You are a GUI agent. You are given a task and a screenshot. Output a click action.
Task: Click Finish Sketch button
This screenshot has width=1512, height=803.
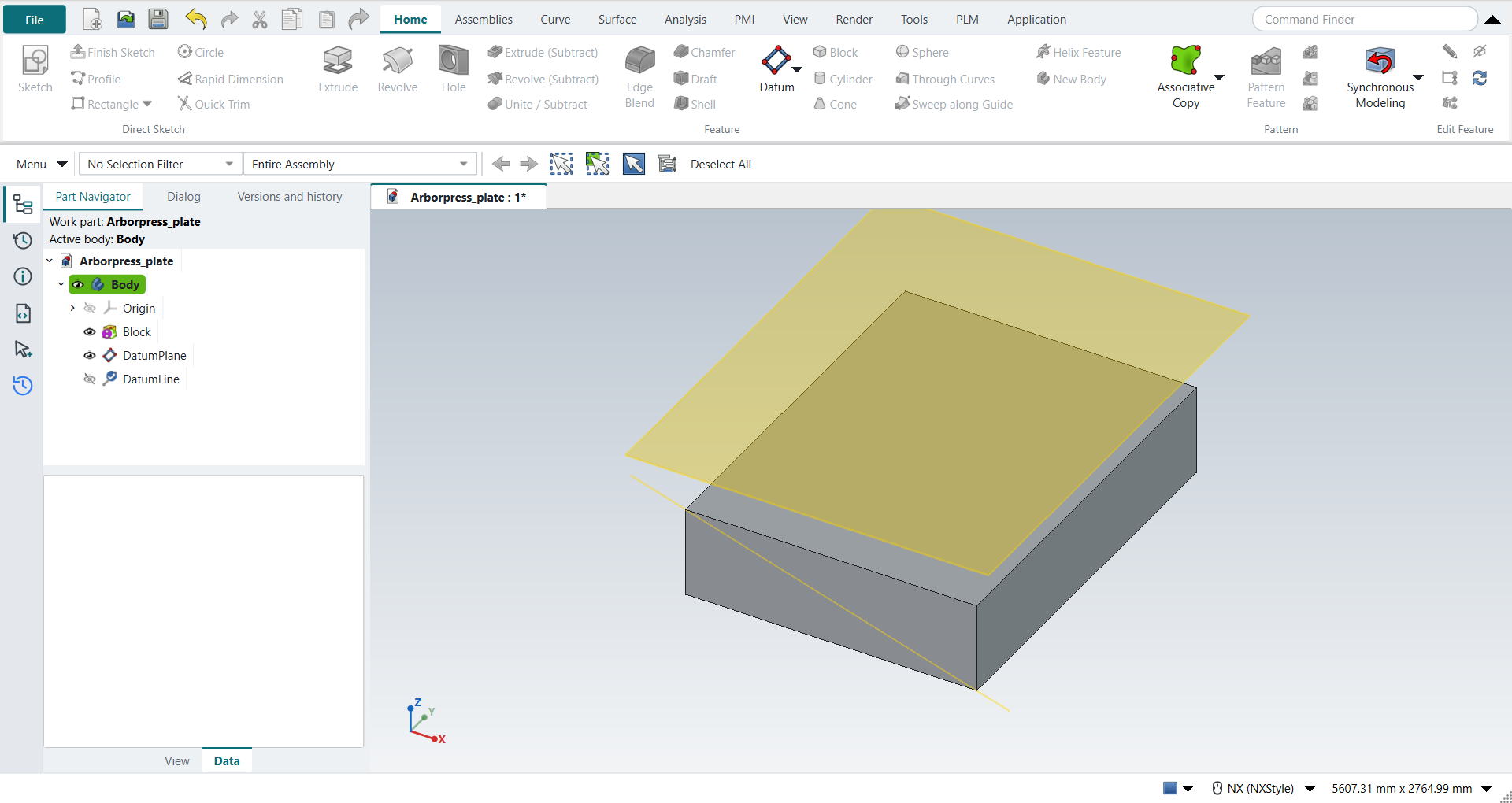click(113, 52)
